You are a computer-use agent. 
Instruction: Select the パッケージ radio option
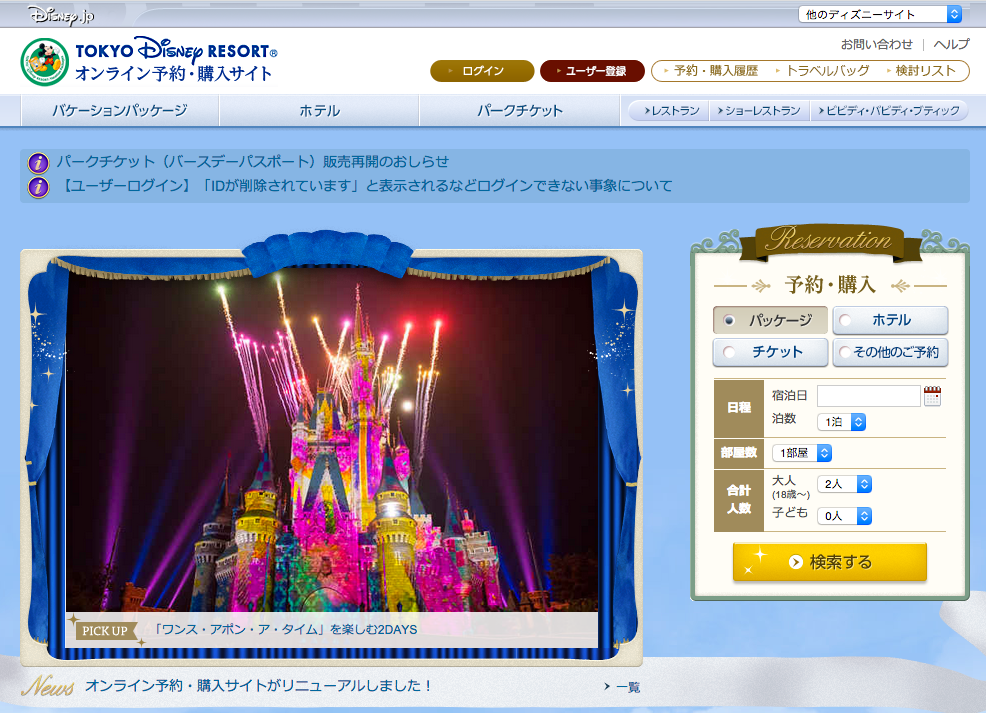point(770,320)
